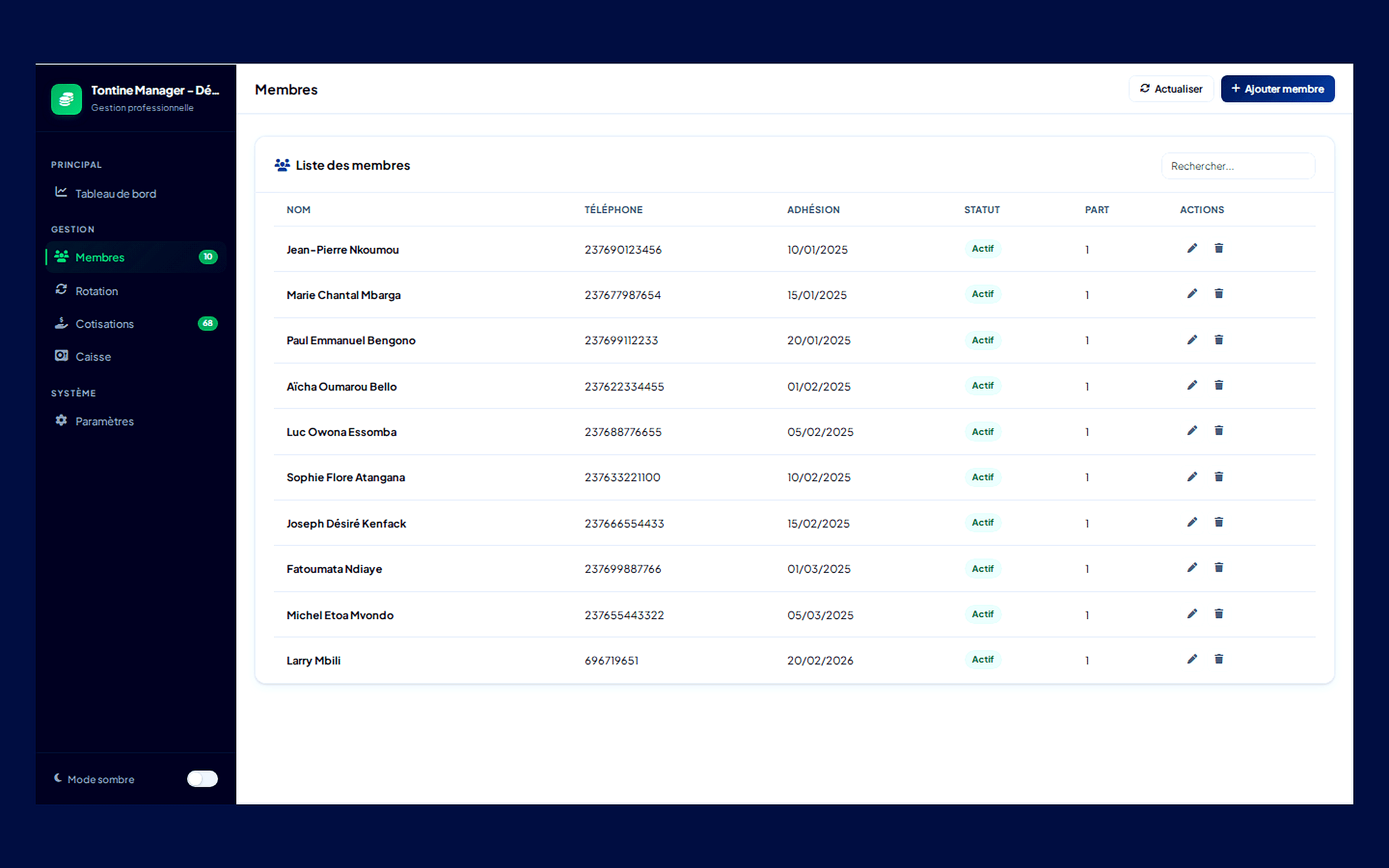Click the trash icon for Fatoumata Ndiaye
Screen dimensions: 1389x868
point(1219,567)
